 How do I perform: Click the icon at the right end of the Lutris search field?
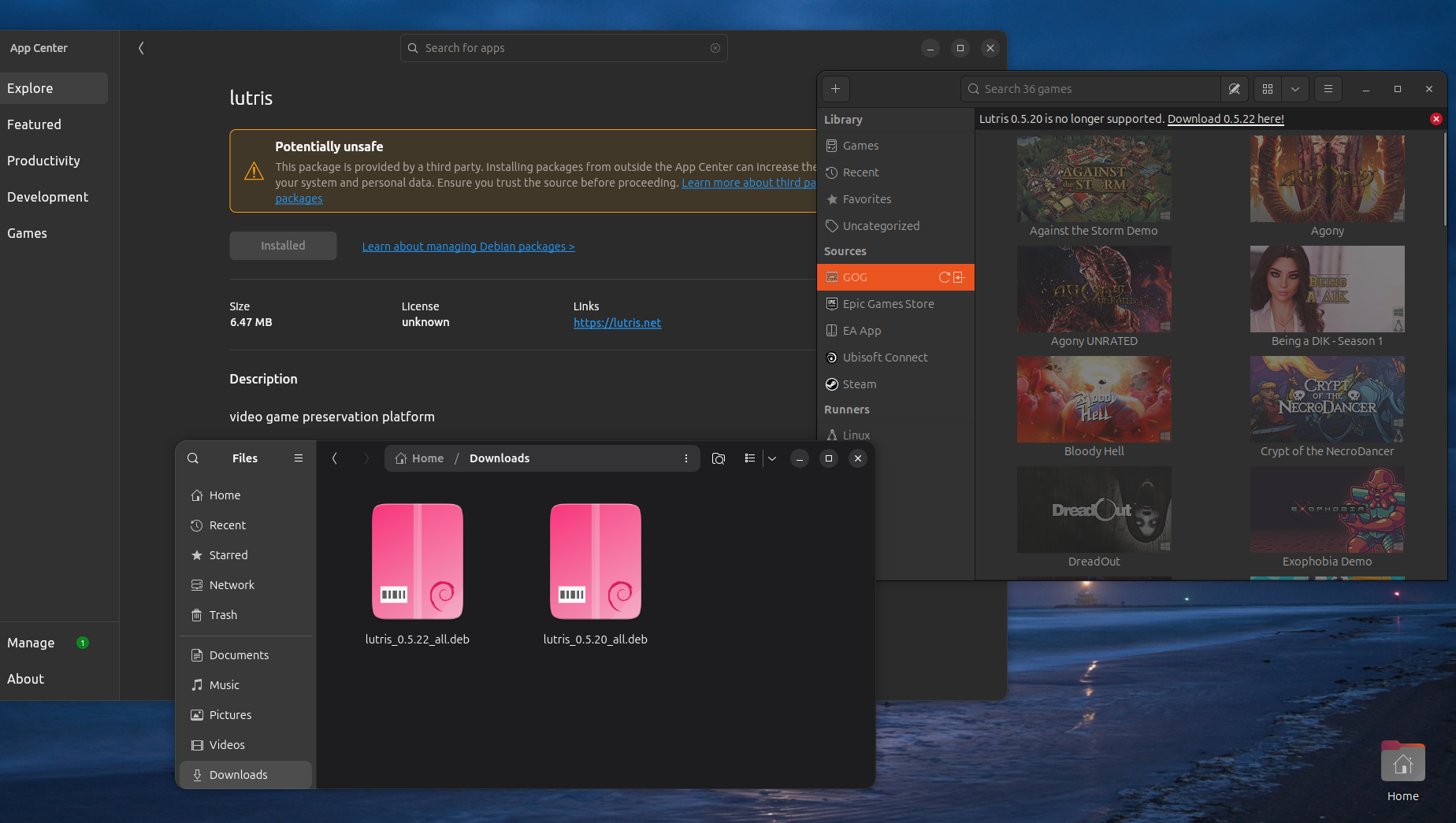click(1234, 89)
